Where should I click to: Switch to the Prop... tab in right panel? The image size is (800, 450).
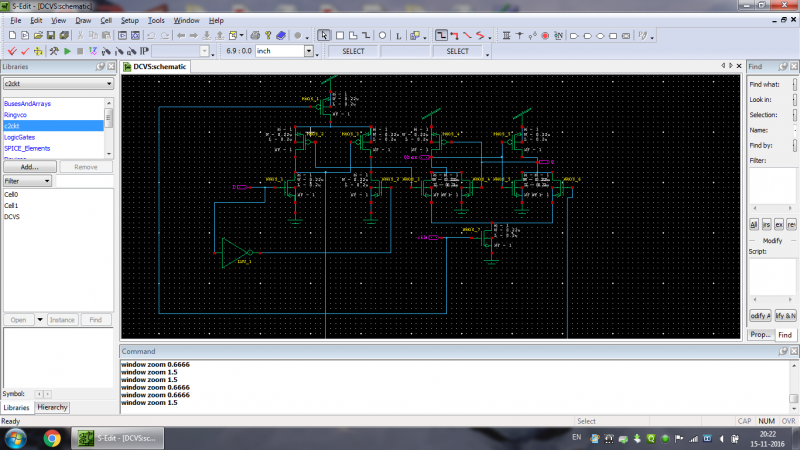[x=760, y=335]
